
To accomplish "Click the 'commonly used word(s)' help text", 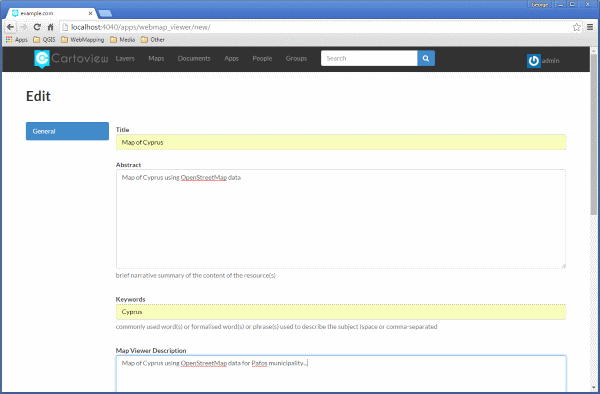I will [276, 327].
